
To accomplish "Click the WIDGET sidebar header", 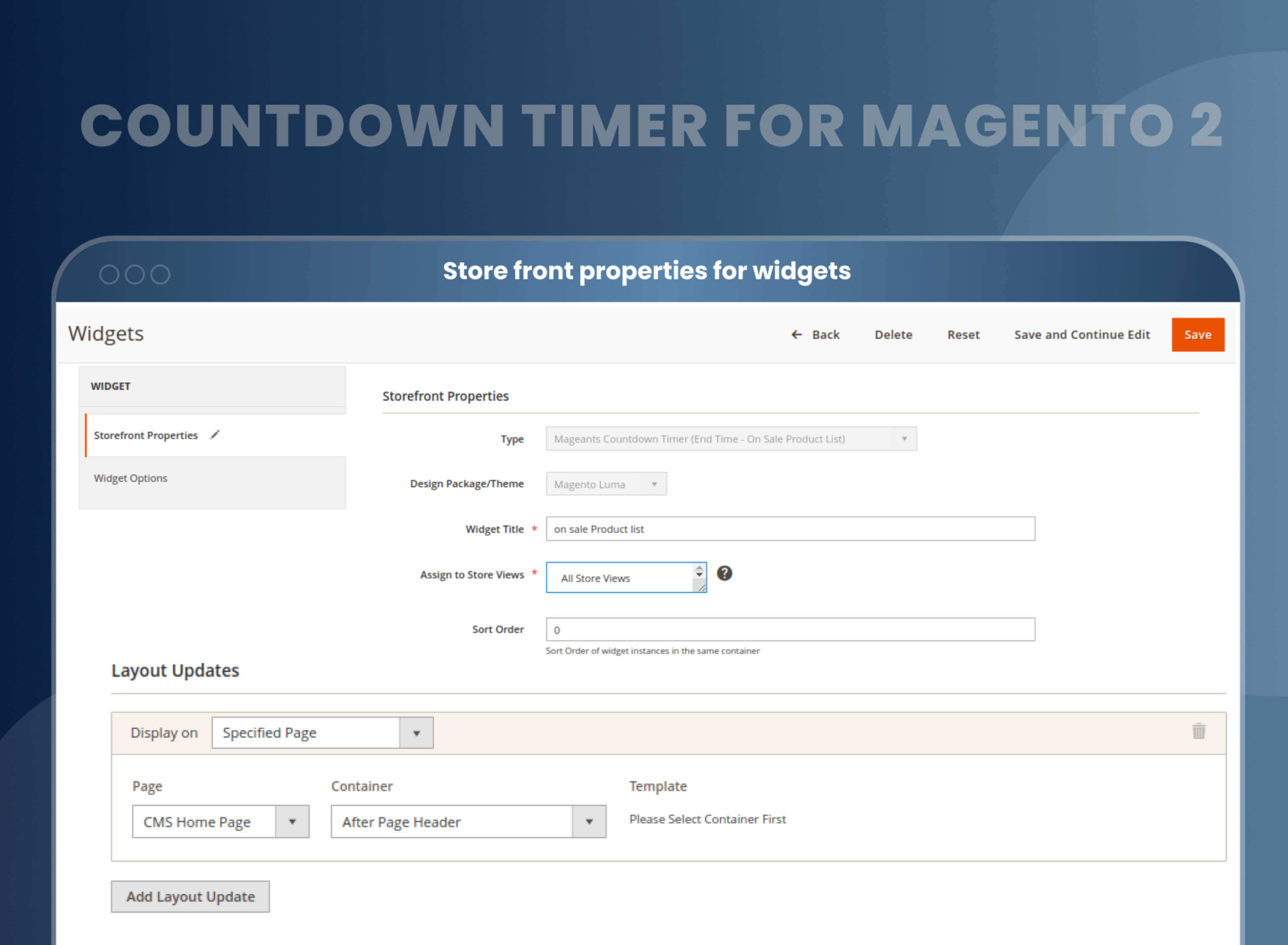I will pyautogui.click(x=212, y=387).
